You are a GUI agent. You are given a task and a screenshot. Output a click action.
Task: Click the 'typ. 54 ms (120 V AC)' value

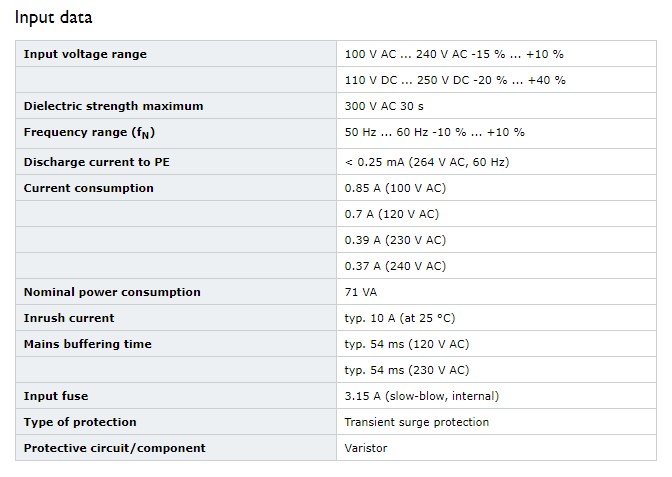tap(407, 344)
